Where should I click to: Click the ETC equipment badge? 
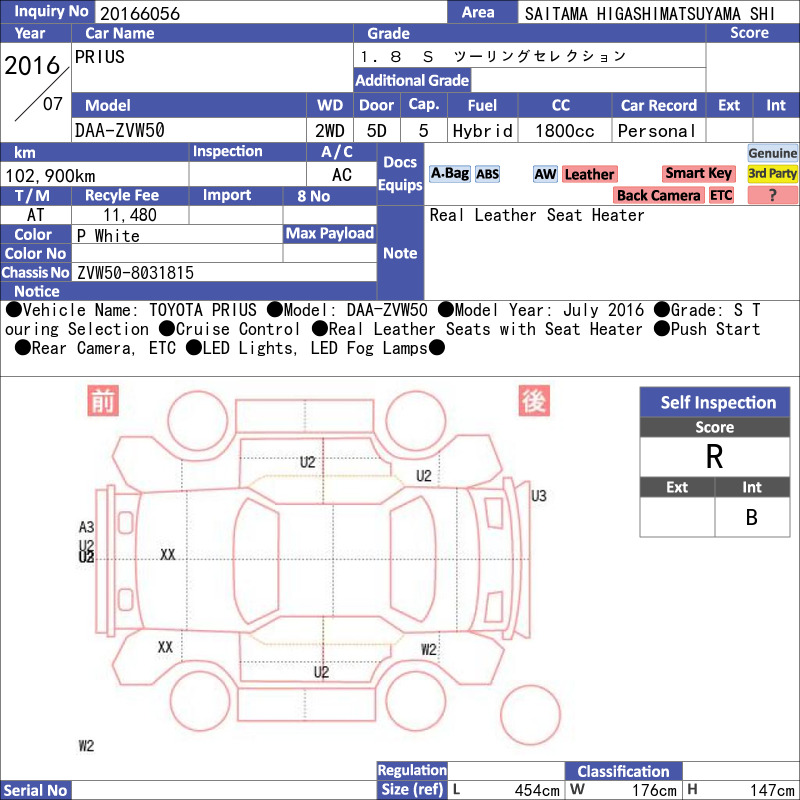coord(721,195)
